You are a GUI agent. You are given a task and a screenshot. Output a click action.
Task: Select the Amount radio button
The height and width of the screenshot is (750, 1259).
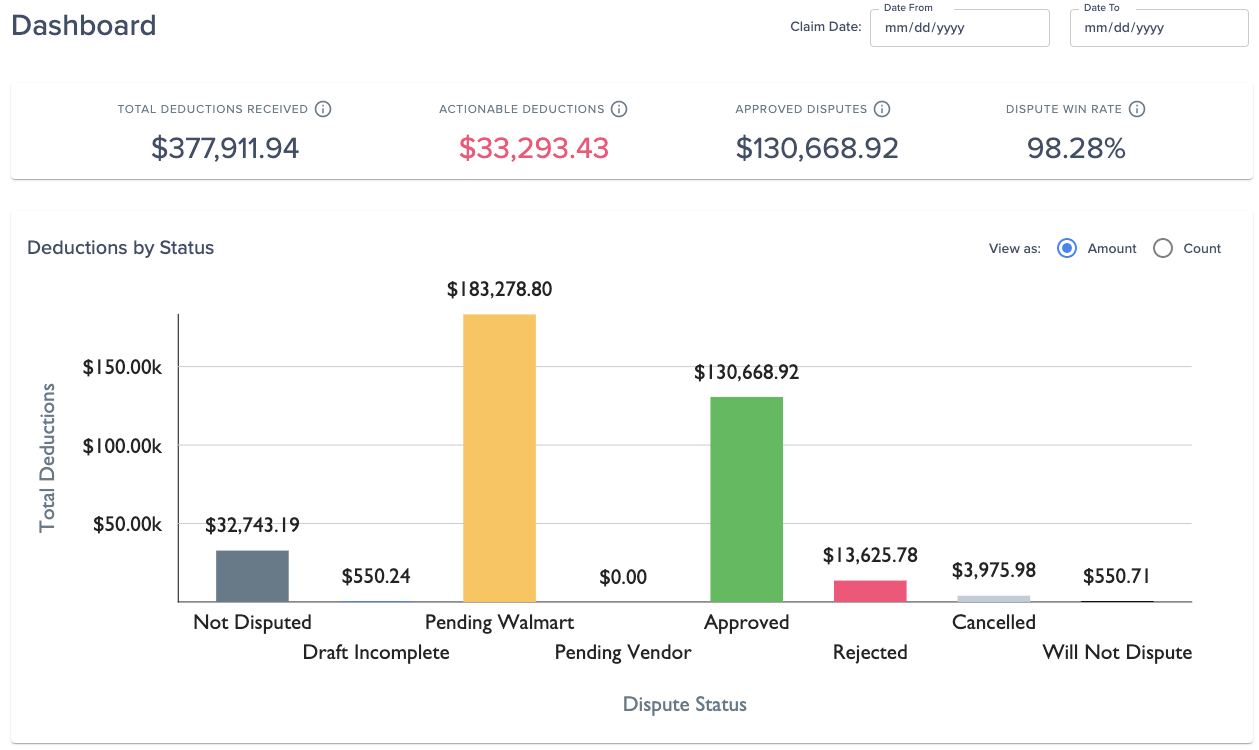(x=1067, y=248)
